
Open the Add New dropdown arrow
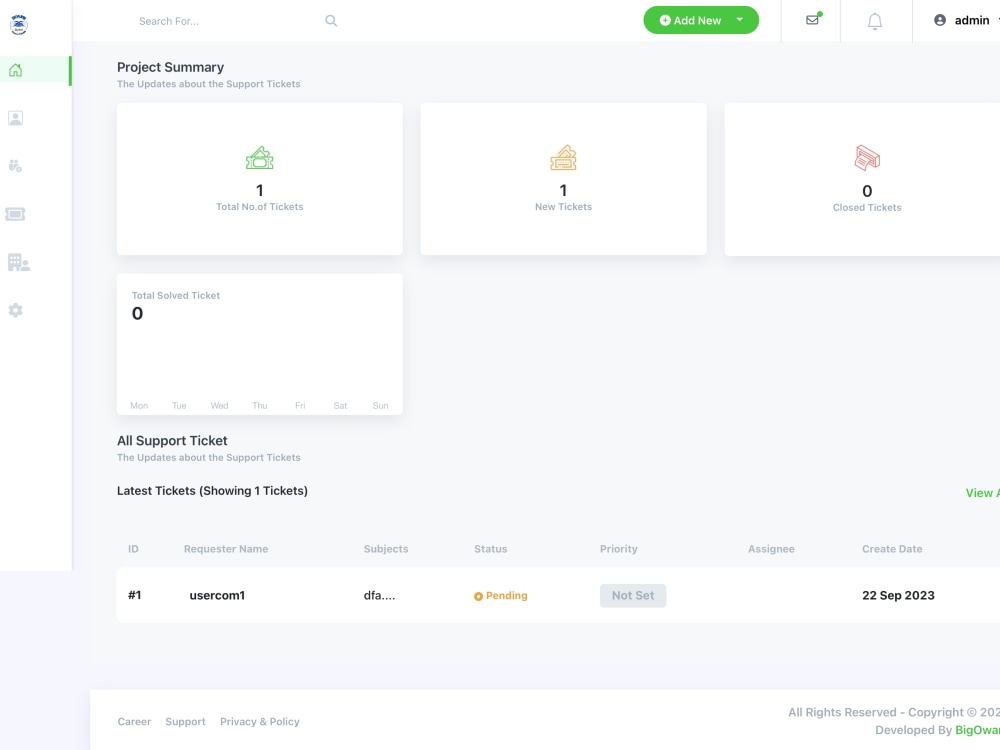(x=740, y=19)
